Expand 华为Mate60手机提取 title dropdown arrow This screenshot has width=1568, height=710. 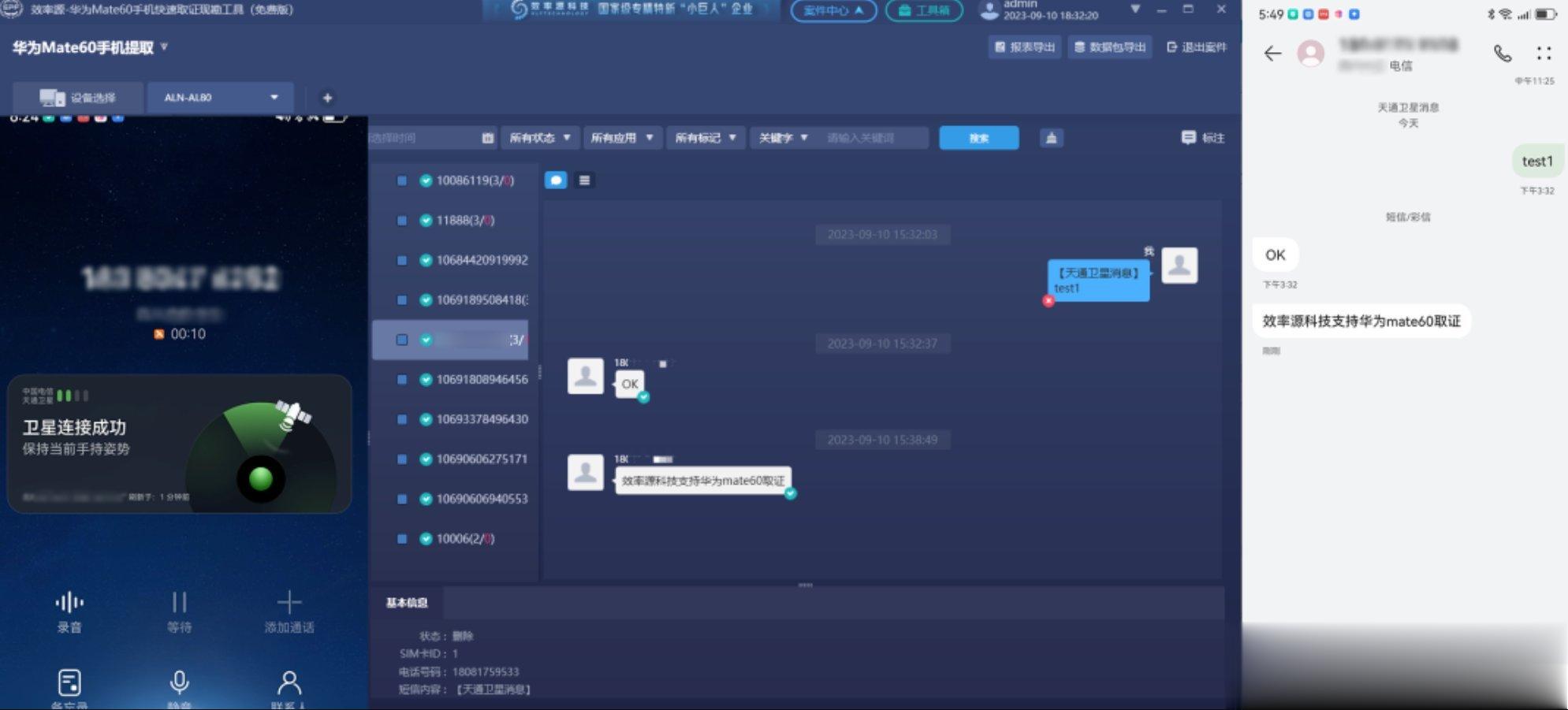pyautogui.click(x=164, y=46)
